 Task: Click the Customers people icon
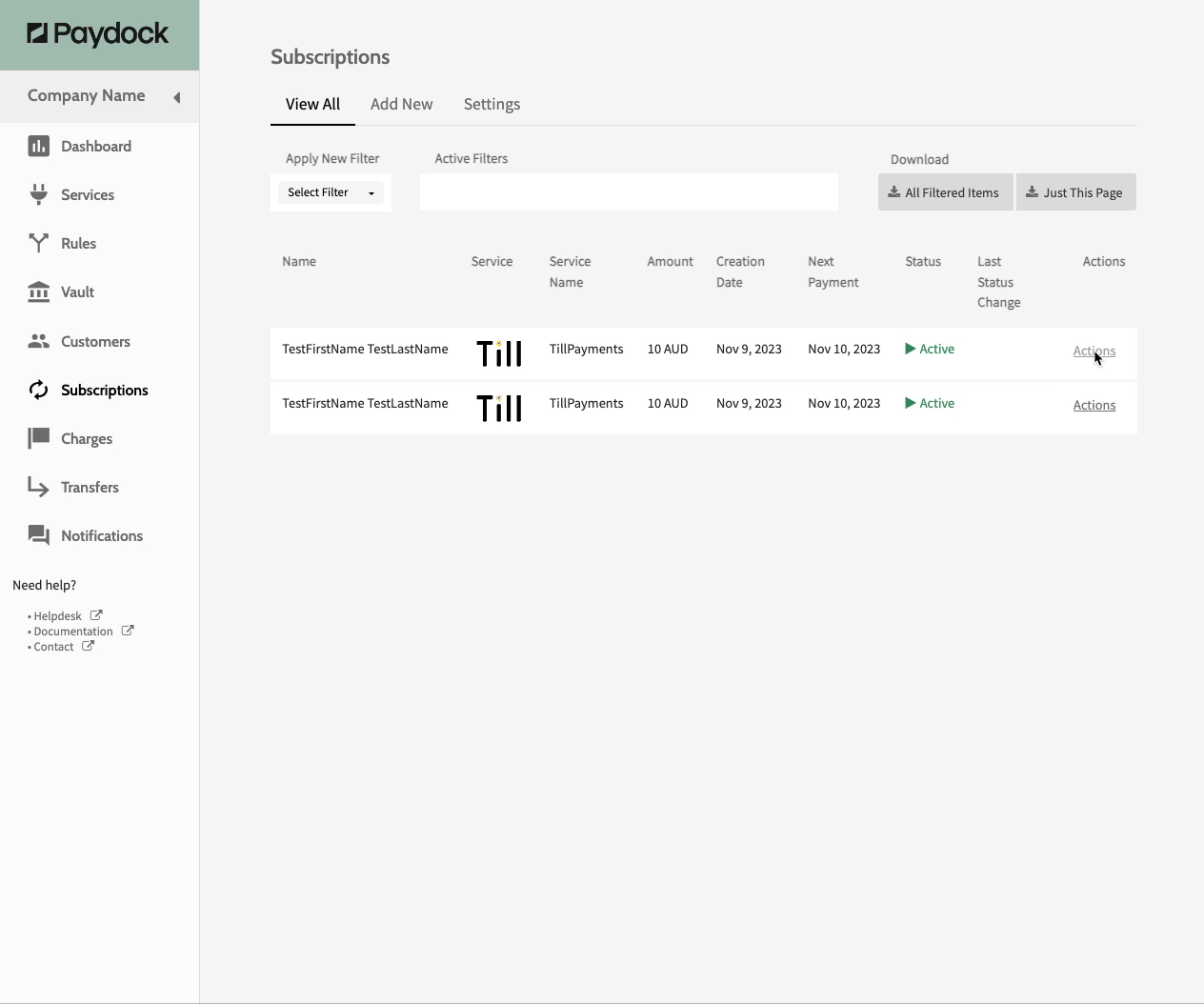click(x=38, y=341)
